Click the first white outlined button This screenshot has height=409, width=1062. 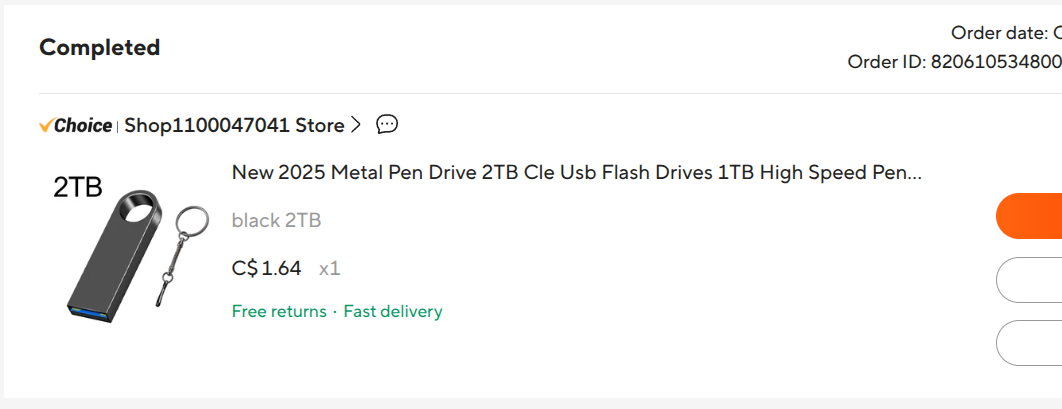coord(1029,280)
